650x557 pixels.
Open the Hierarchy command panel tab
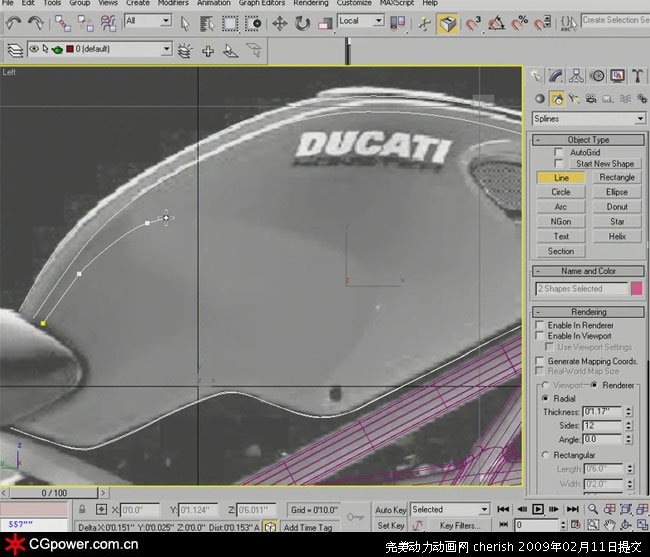(x=576, y=76)
